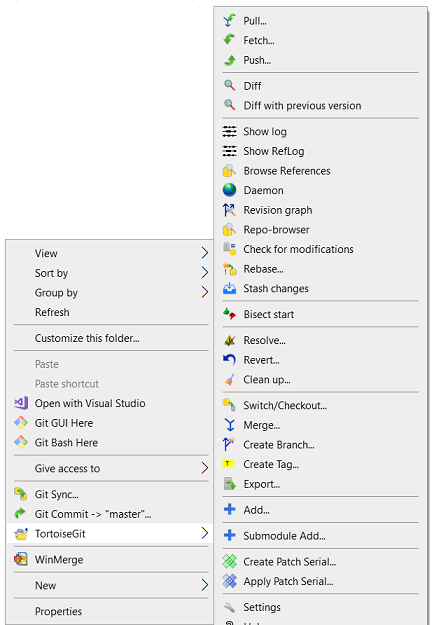Screen dimensions: 441x625
Task: Choose the Bisect start label
Action: click(x=269, y=314)
